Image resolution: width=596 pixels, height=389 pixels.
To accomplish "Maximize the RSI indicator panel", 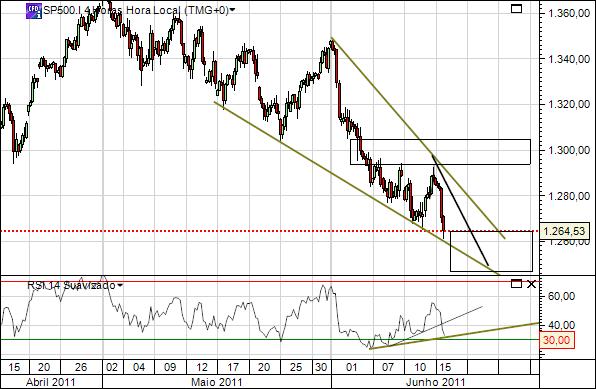I will point(516,284).
